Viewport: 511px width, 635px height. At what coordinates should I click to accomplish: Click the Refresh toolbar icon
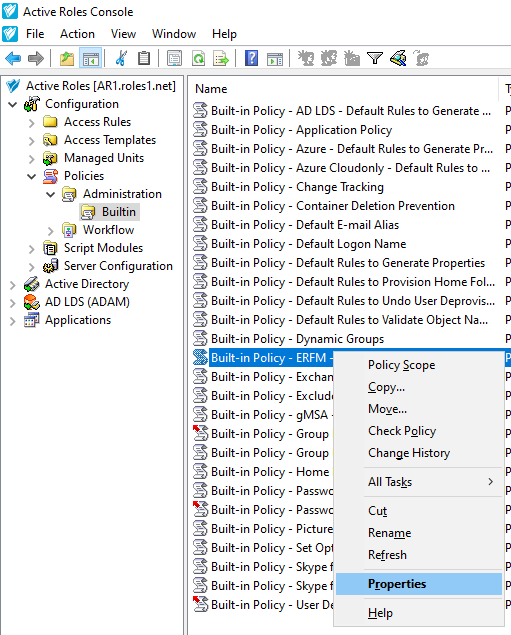pos(198,58)
